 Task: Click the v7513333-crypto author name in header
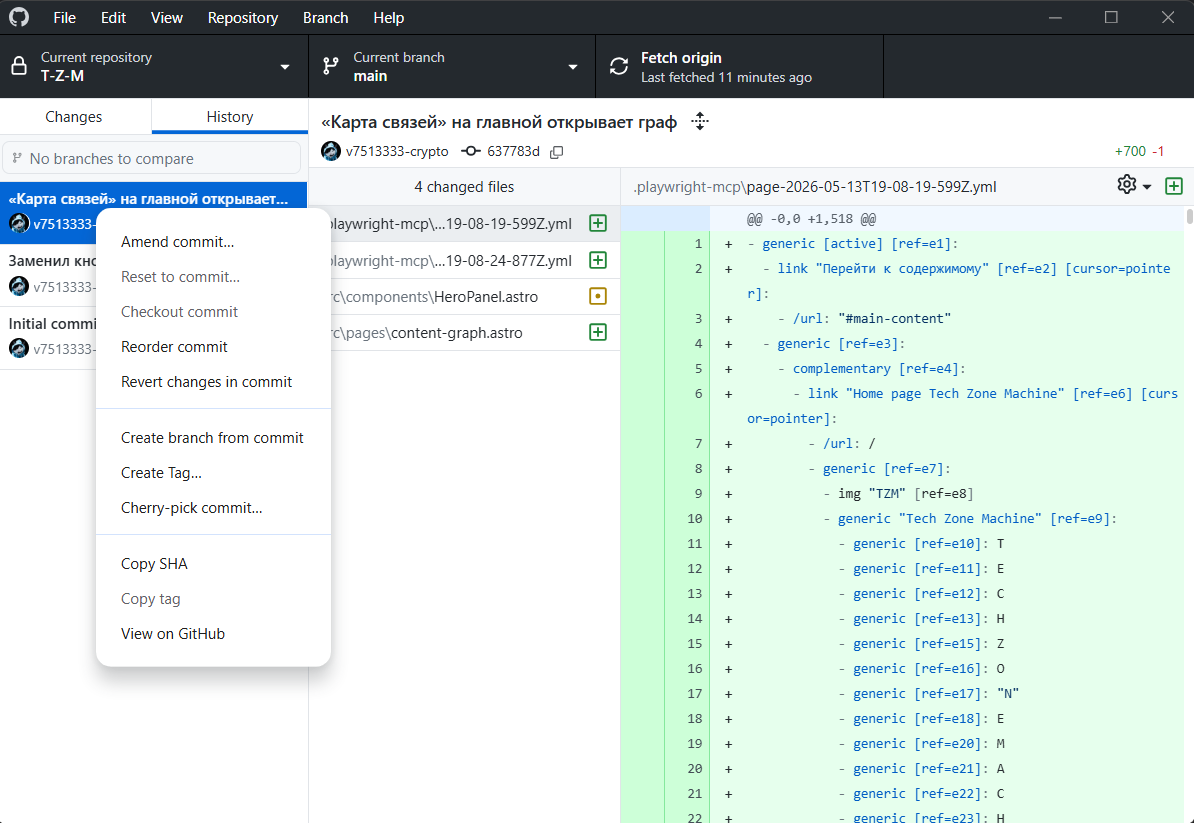tap(397, 152)
